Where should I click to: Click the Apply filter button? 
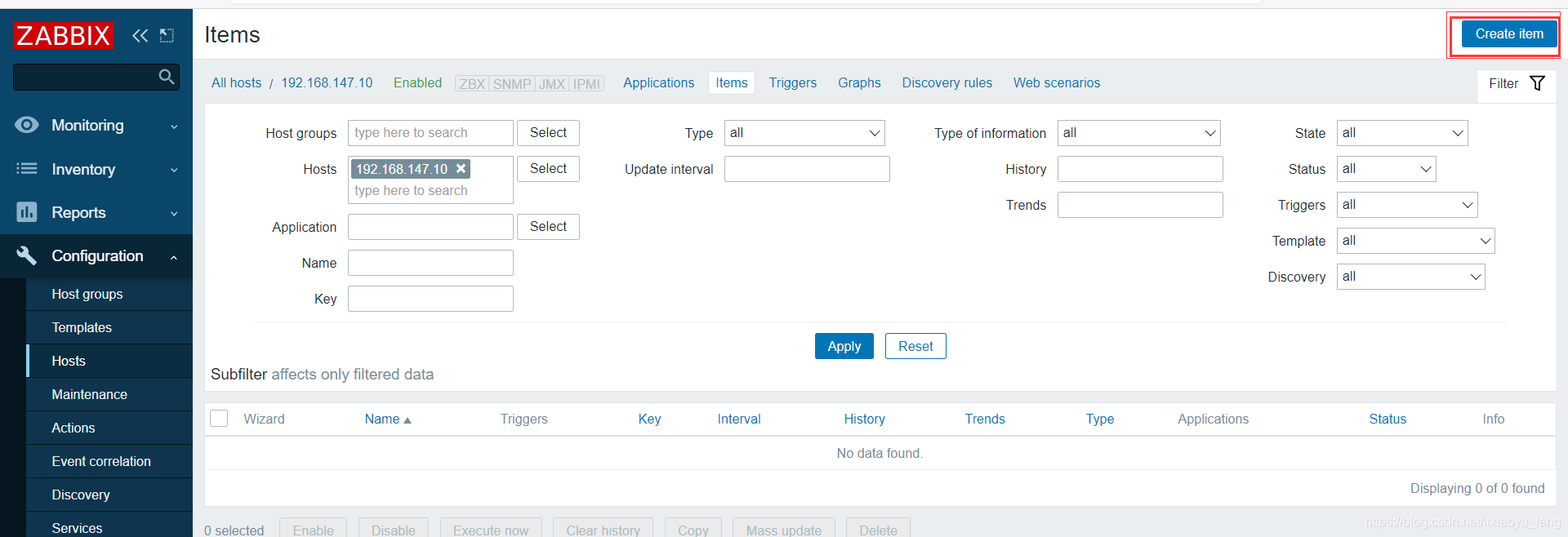tap(844, 346)
